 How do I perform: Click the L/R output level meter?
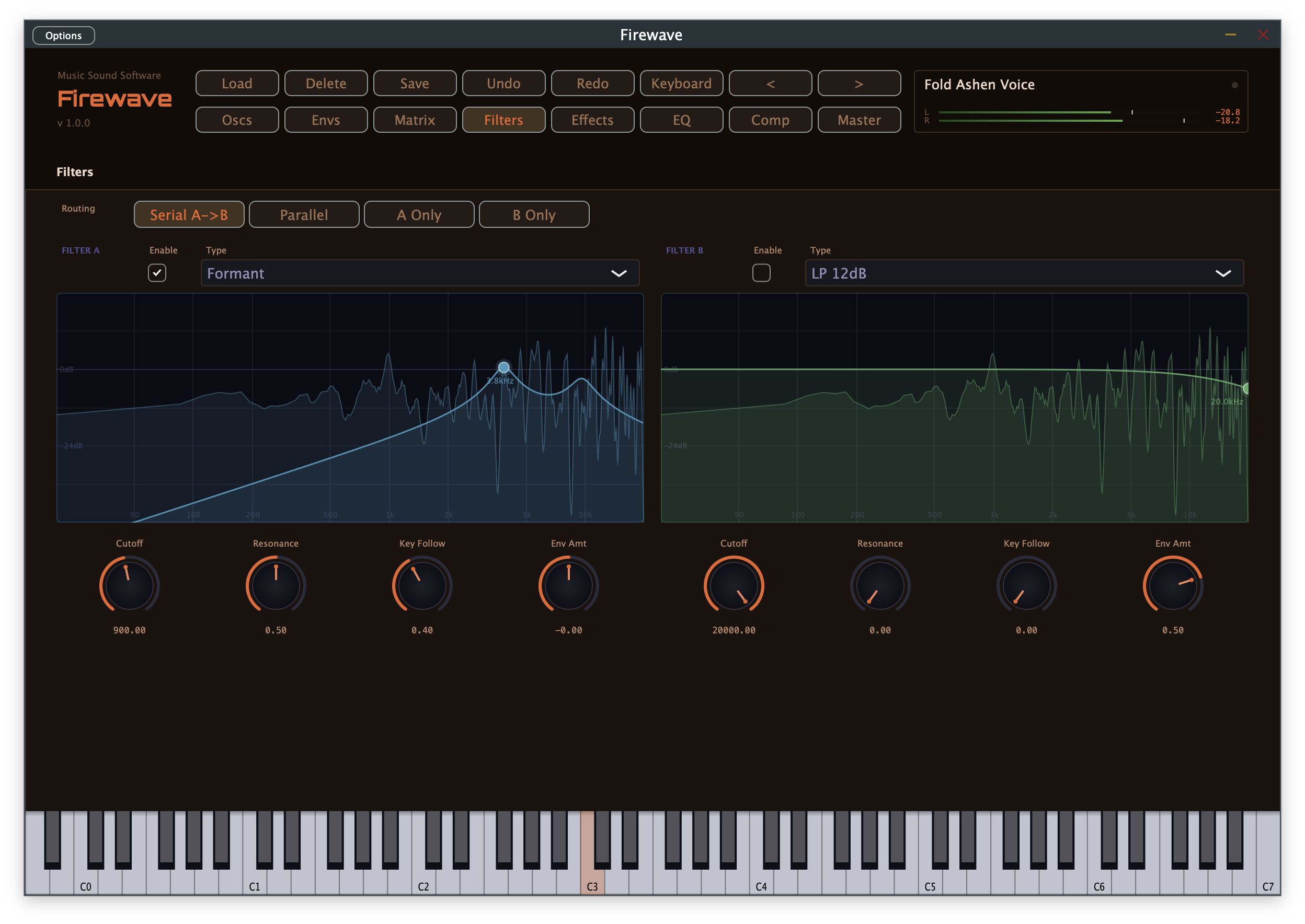point(1081,117)
